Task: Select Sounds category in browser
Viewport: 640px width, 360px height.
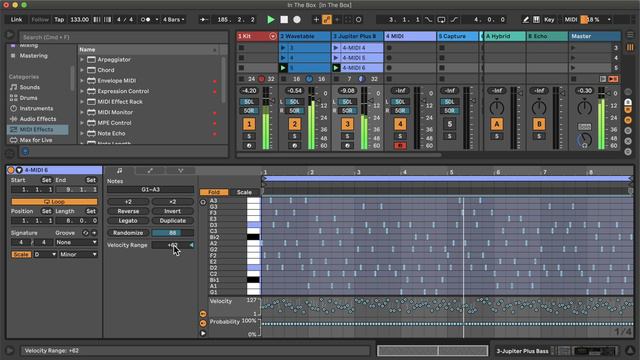Action: 29,87
